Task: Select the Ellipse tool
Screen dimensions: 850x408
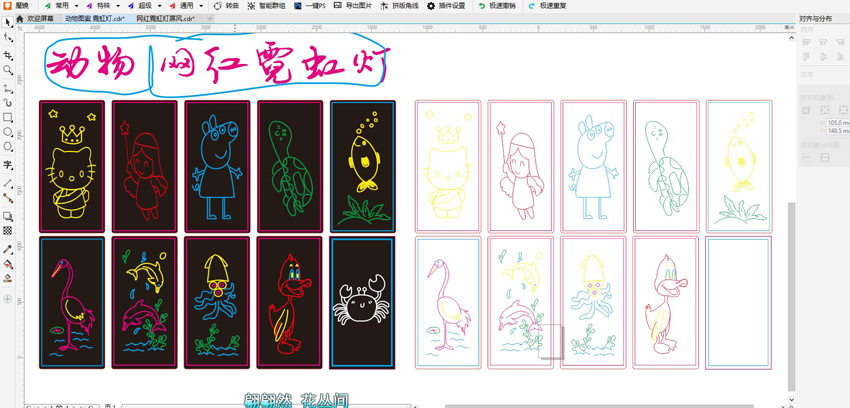Action: [x=8, y=132]
